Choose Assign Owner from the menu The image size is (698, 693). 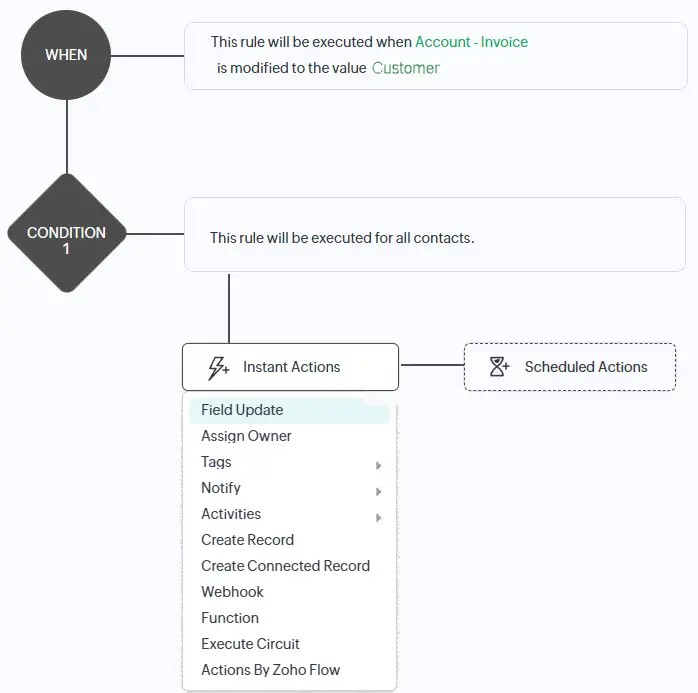coord(246,436)
